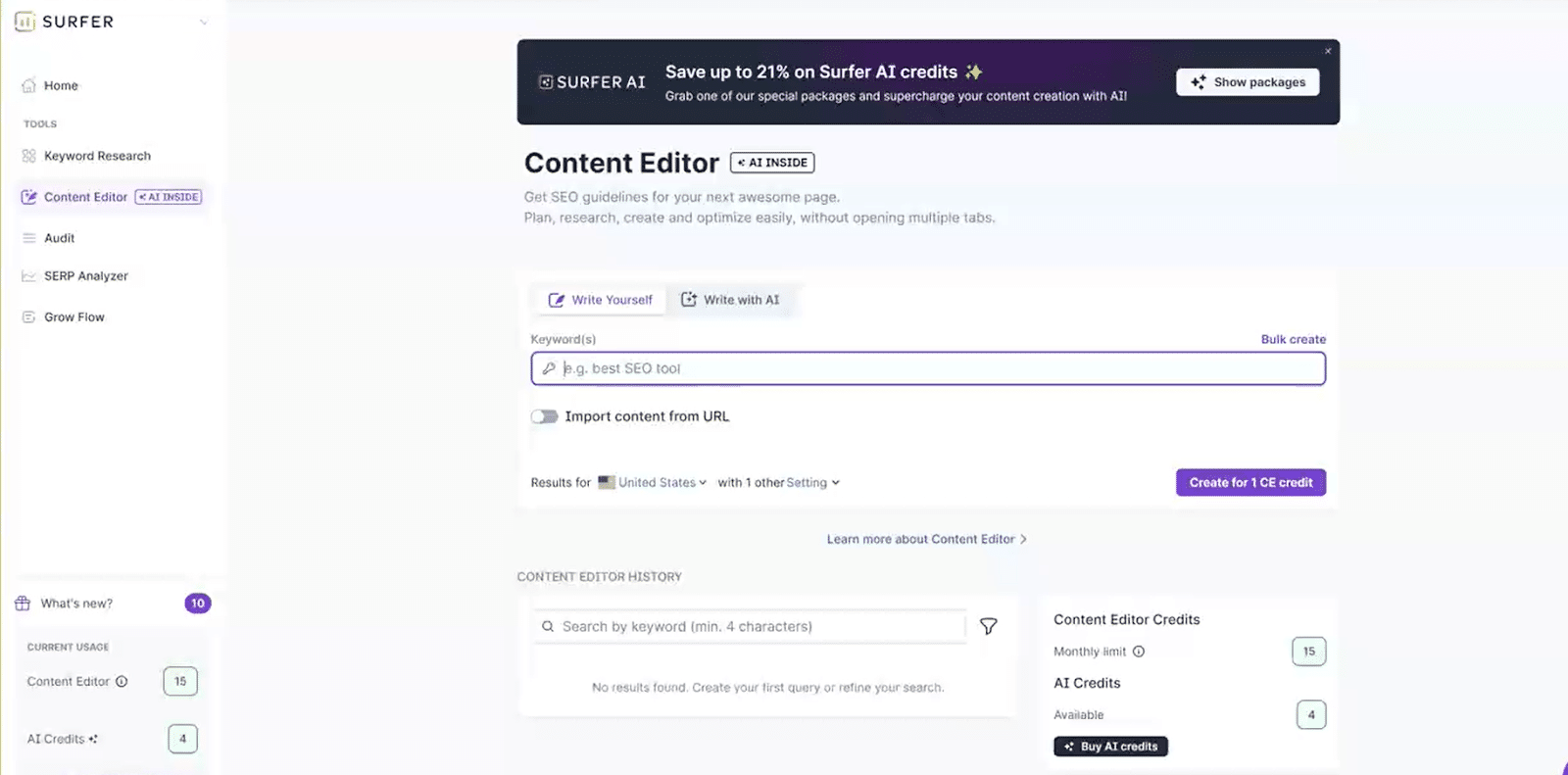Image resolution: width=1568 pixels, height=775 pixels.
Task: Click the key icon in keyword field
Action: tap(549, 368)
